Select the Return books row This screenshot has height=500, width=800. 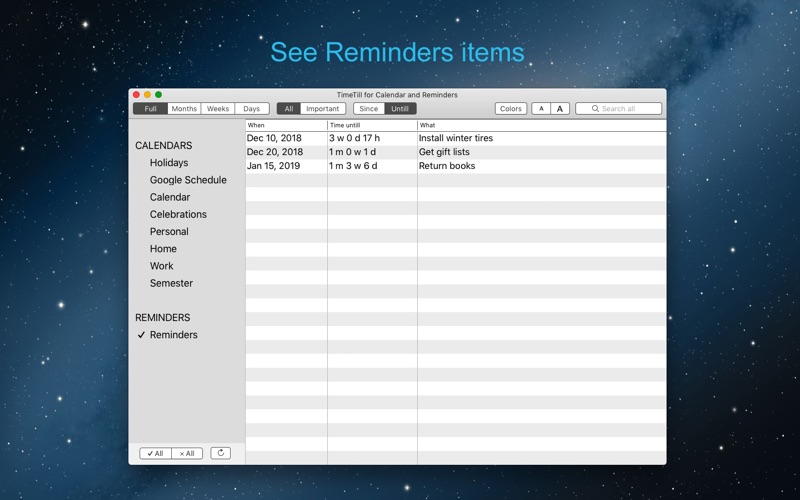coord(456,166)
